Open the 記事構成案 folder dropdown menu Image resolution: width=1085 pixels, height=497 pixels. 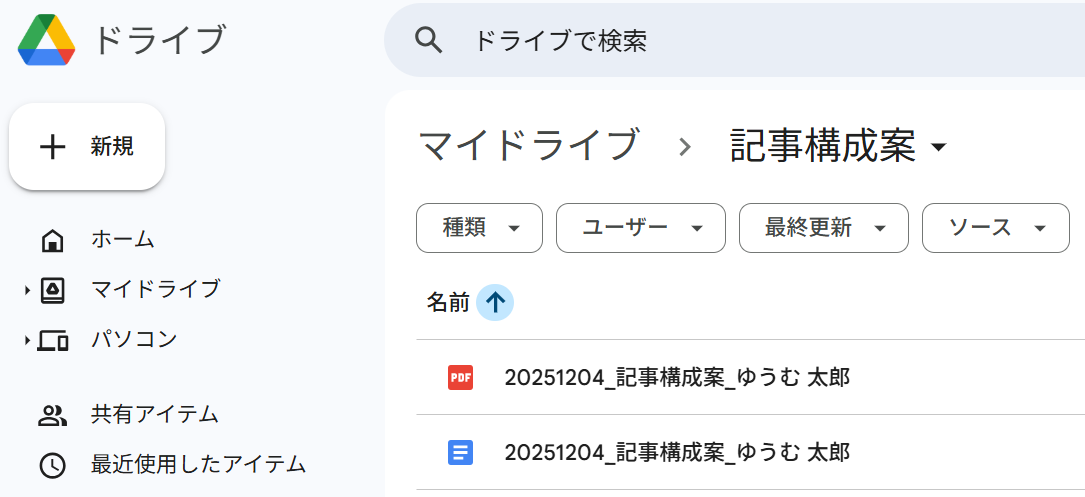939,147
